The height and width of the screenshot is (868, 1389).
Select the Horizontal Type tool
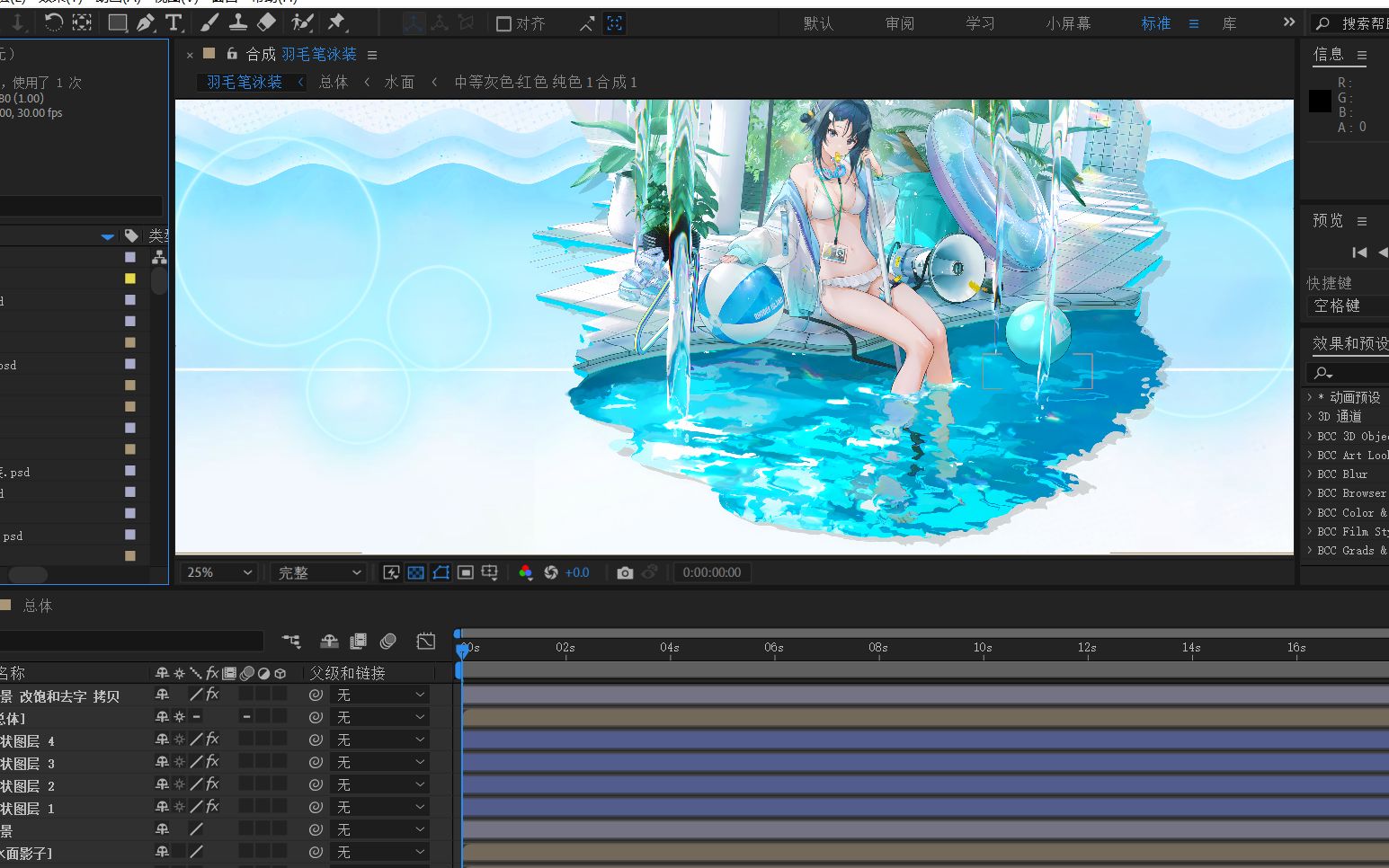click(x=174, y=22)
